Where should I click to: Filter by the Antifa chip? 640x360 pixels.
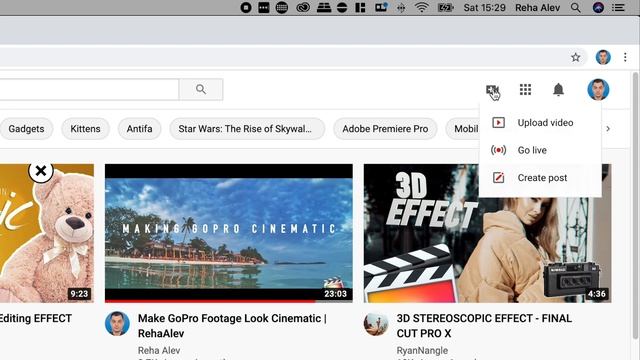(x=139, y=129)
